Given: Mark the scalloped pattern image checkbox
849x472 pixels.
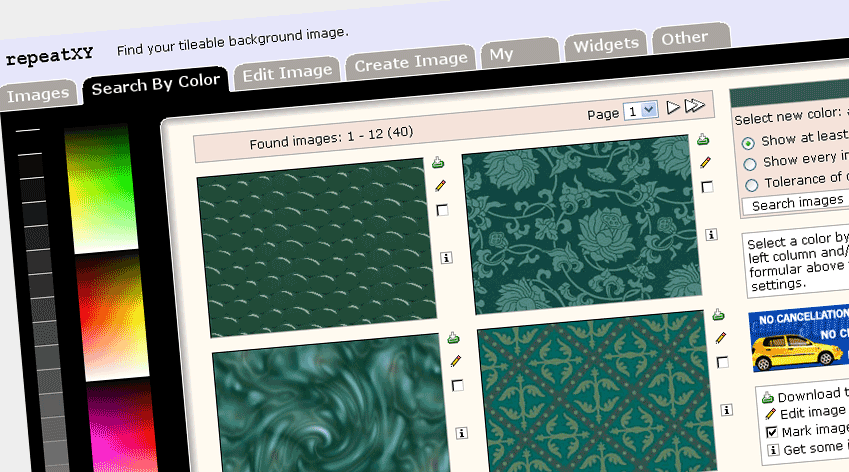Looking at the screenshot, I should 442,210.
